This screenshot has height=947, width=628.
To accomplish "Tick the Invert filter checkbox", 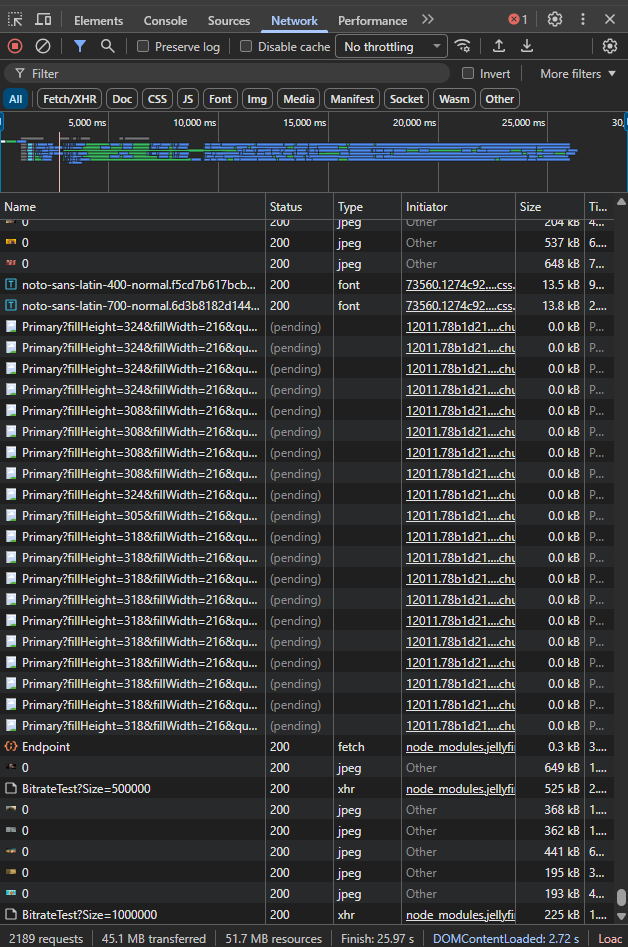I will (x=468, y=74).
